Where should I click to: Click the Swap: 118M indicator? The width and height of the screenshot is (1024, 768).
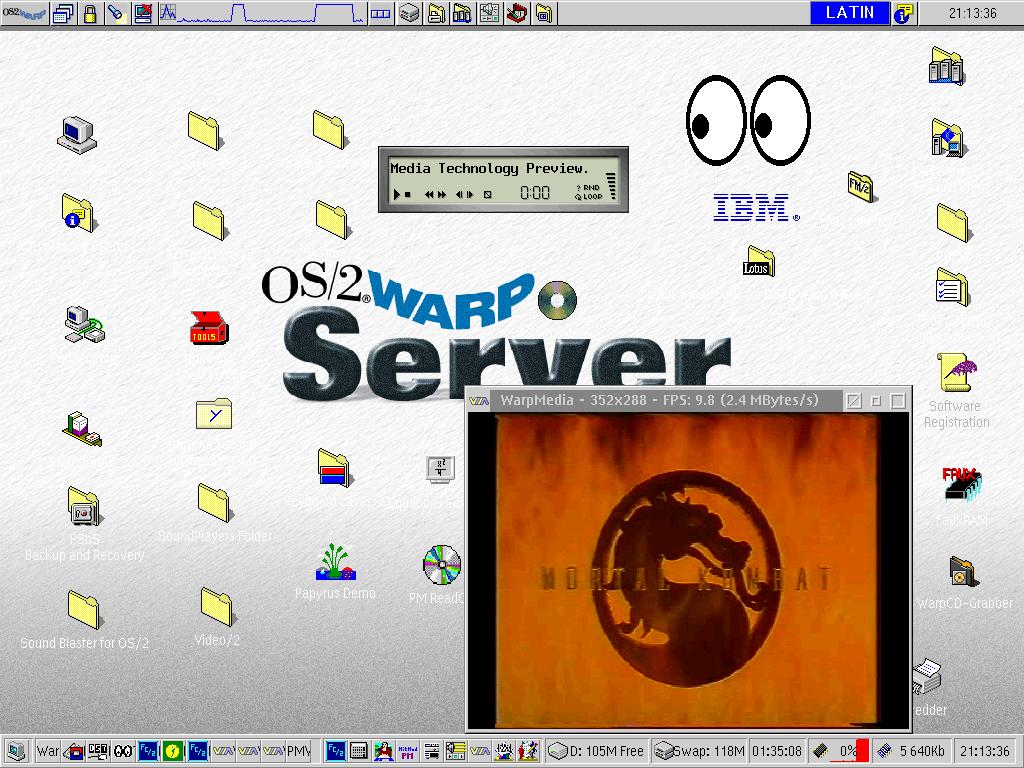click(x=699, y=751)
